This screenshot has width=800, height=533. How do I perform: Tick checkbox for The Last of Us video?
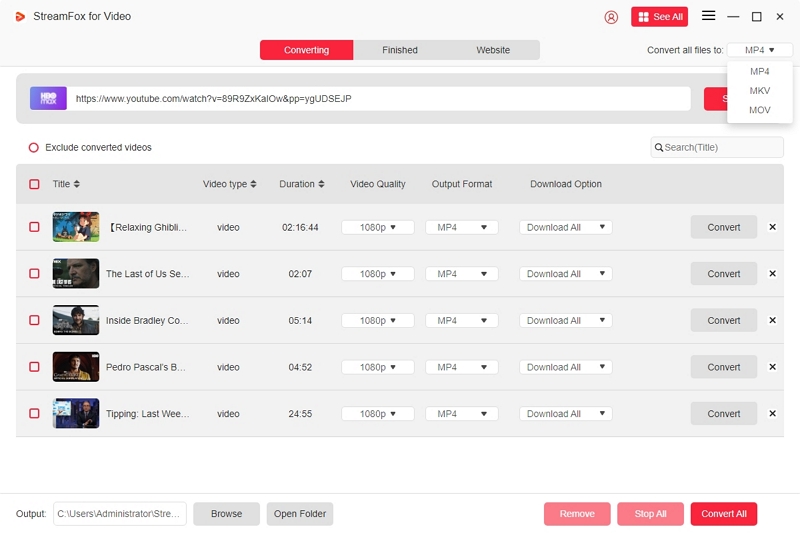coord(34,274)
